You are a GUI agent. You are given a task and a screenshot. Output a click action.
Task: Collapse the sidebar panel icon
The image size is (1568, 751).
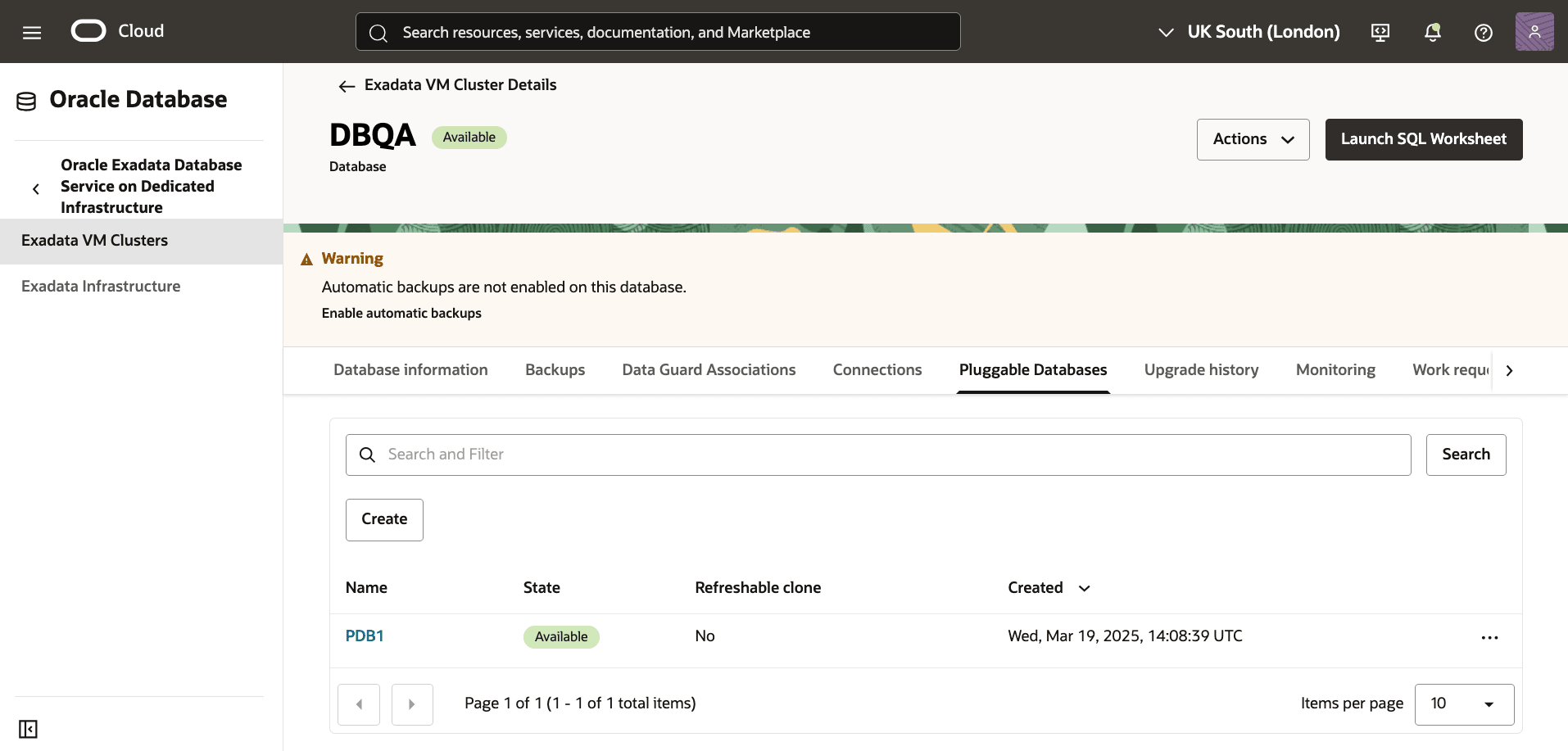click(28, 729)
